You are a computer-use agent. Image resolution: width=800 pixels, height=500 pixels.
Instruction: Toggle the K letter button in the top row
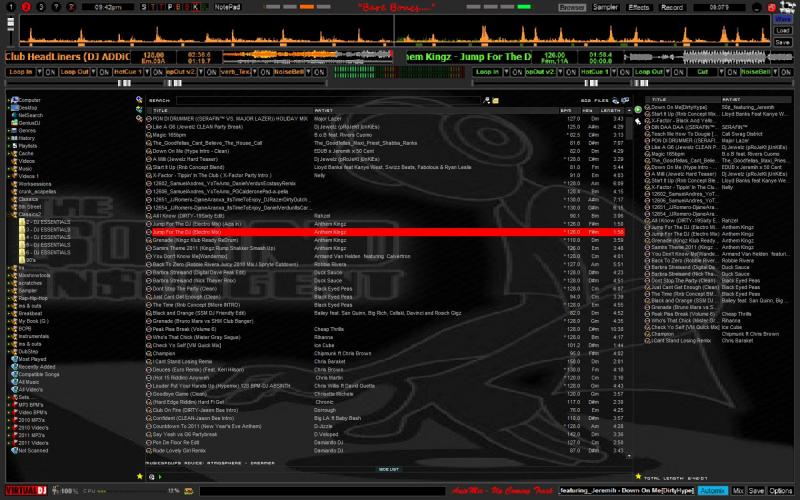tap(196, 7)
